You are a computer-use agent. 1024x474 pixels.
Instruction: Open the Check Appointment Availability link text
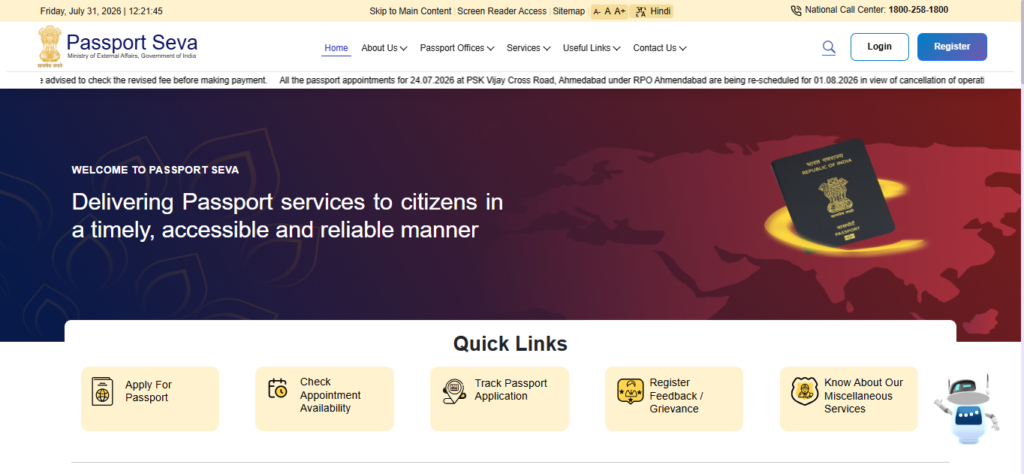330,395
